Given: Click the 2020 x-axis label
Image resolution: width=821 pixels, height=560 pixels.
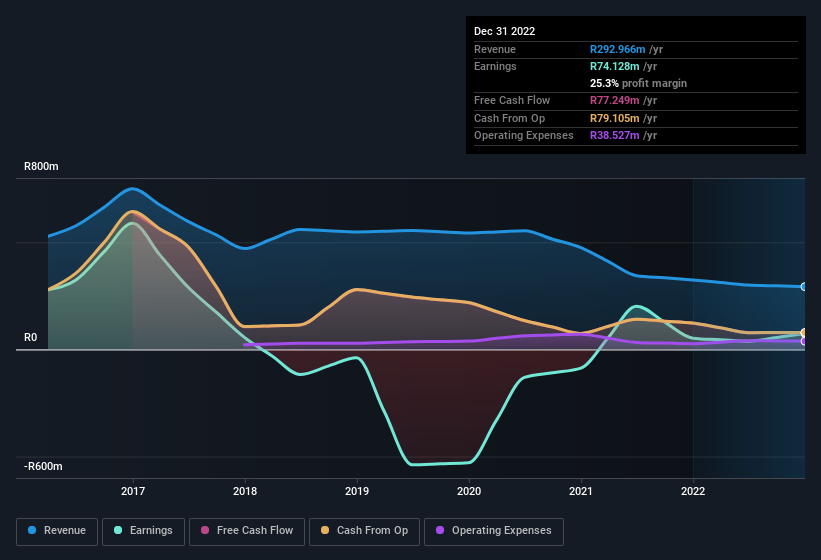Looking at the screenshot, I should (469, 491).
